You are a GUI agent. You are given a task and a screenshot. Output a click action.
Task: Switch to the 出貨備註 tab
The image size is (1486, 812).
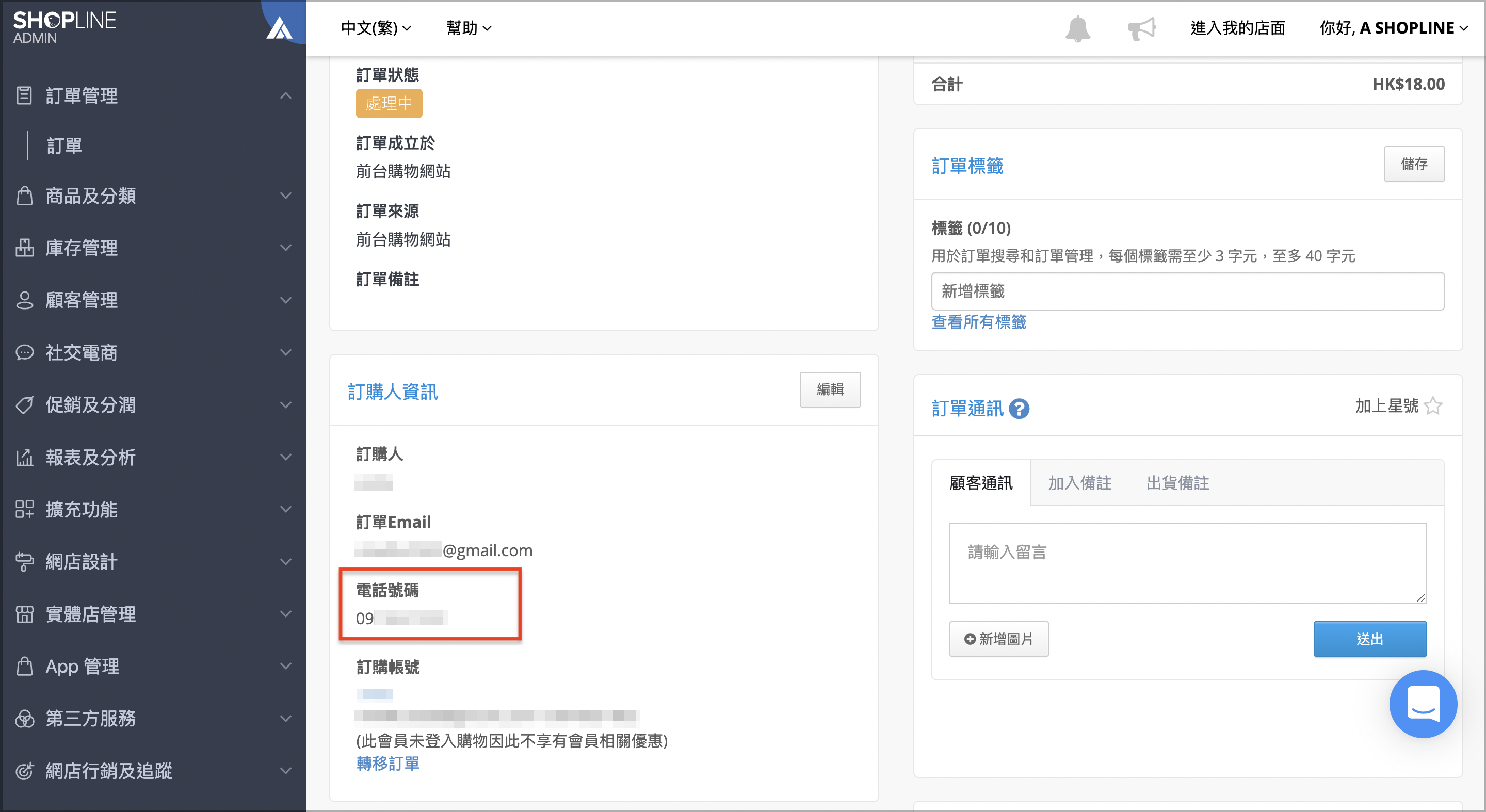coord(1177,483)
